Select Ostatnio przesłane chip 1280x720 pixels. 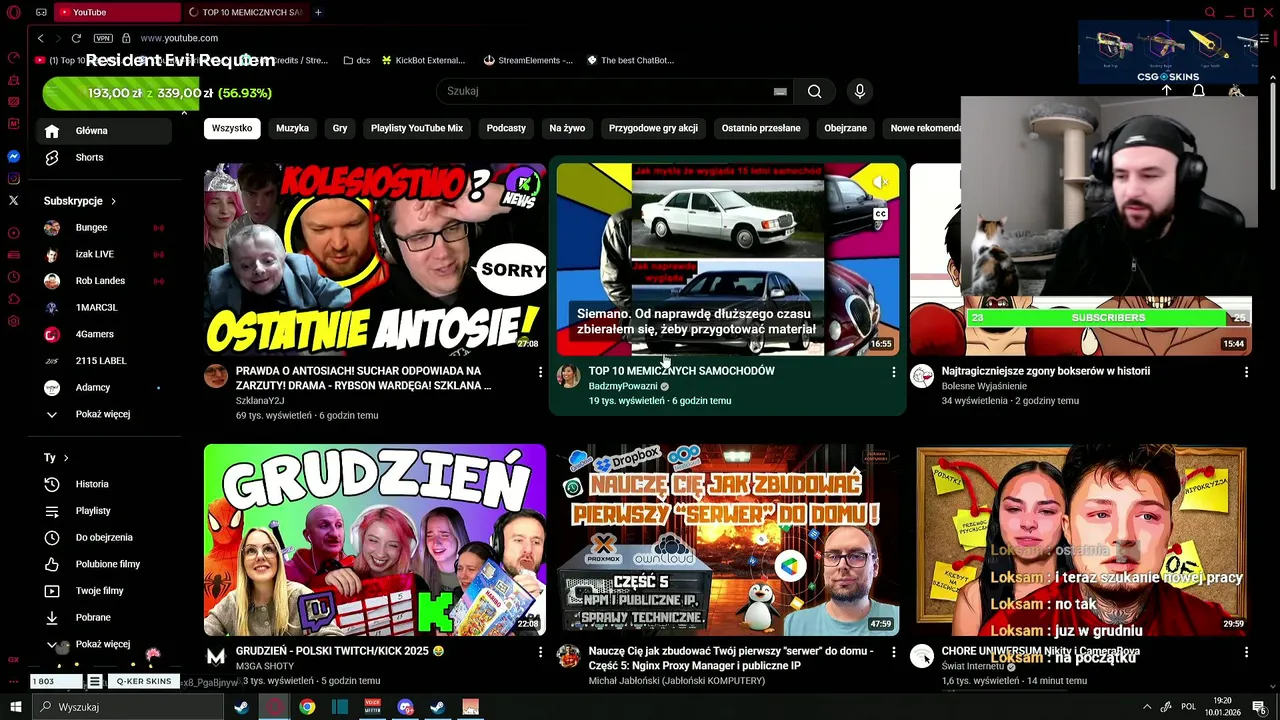[x=761, y=128]
